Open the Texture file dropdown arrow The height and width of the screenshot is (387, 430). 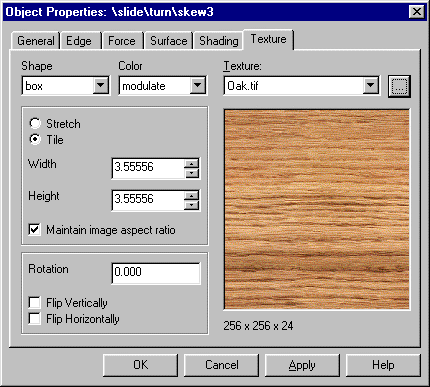coord(370,86)
